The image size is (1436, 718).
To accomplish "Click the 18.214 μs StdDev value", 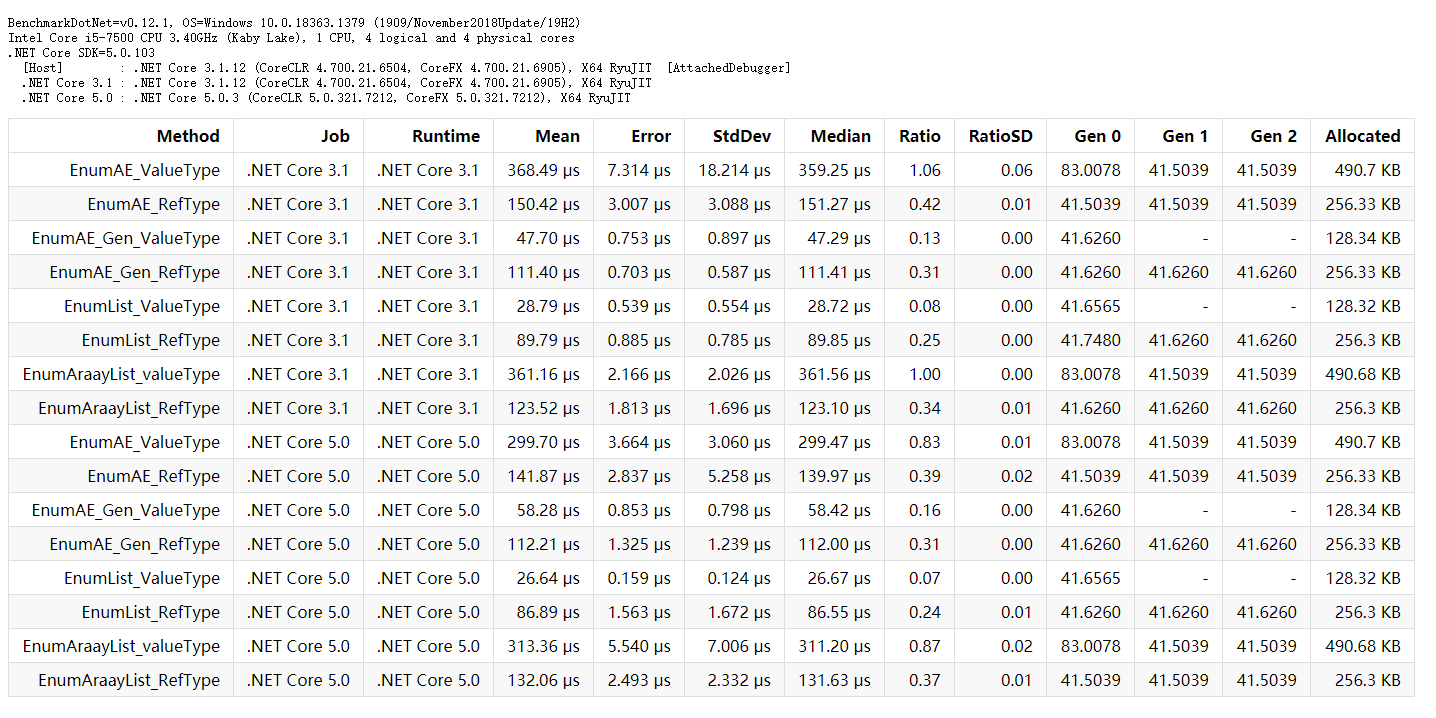I will click(734, 170).
